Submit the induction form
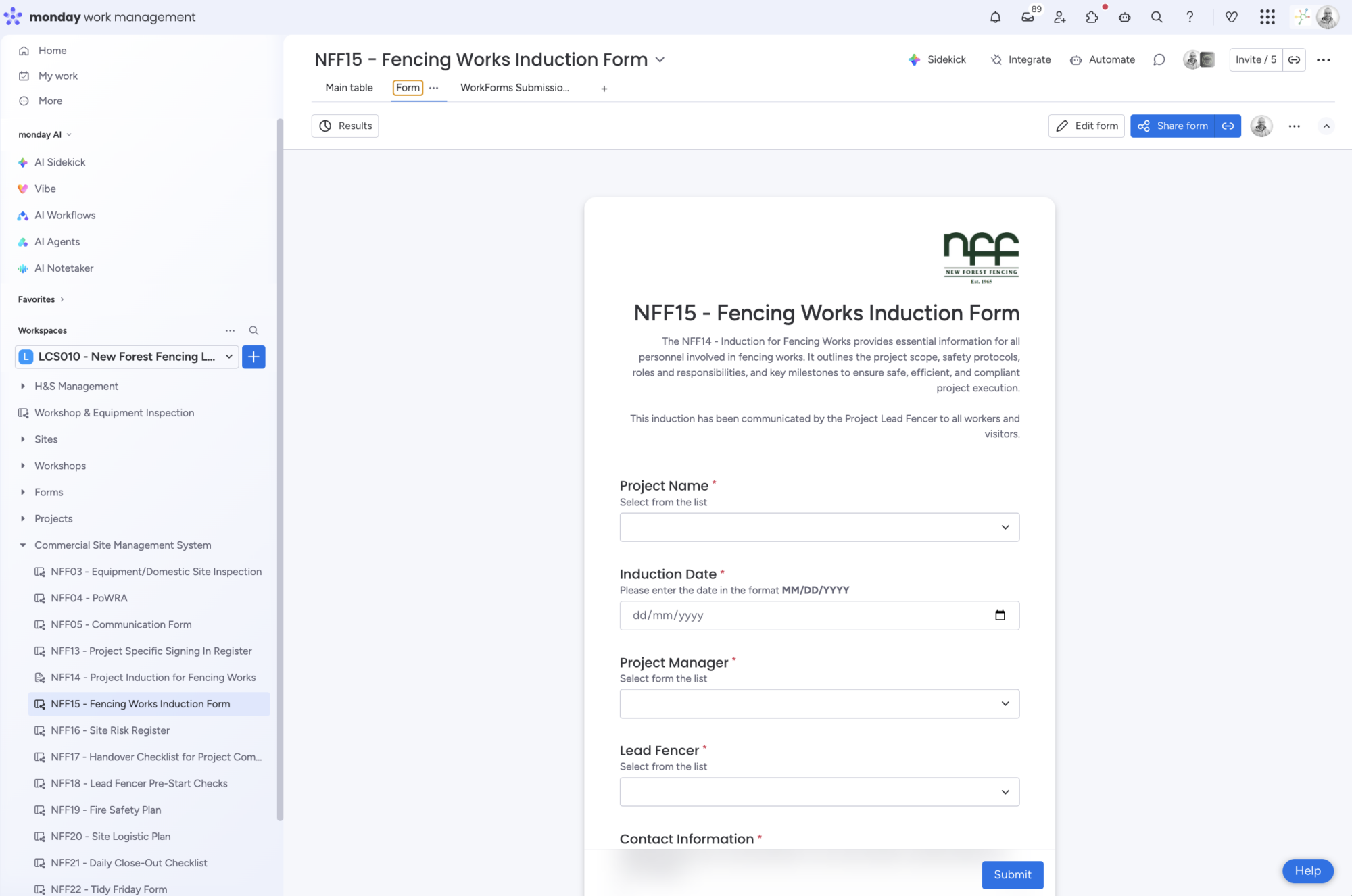The width and height of the screenshot is (1352, 896). (x=1012, y=874)
